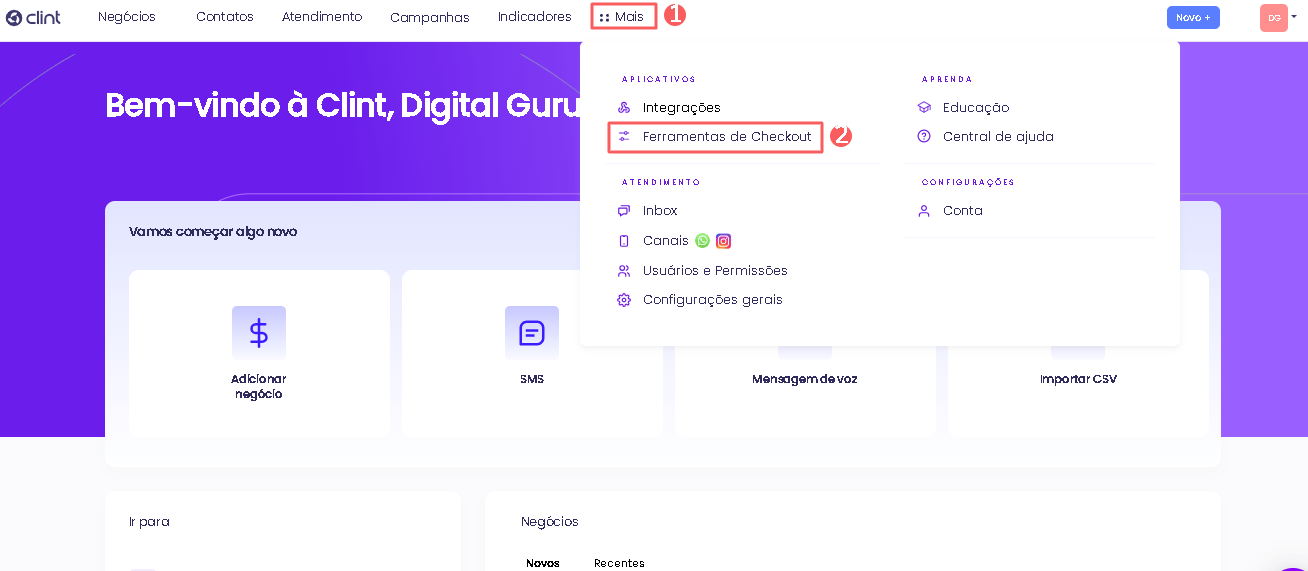Screen dimensions: 1308x571
Task: Click the Instagram icon next to Canais
Action: (x=724, y=241)
